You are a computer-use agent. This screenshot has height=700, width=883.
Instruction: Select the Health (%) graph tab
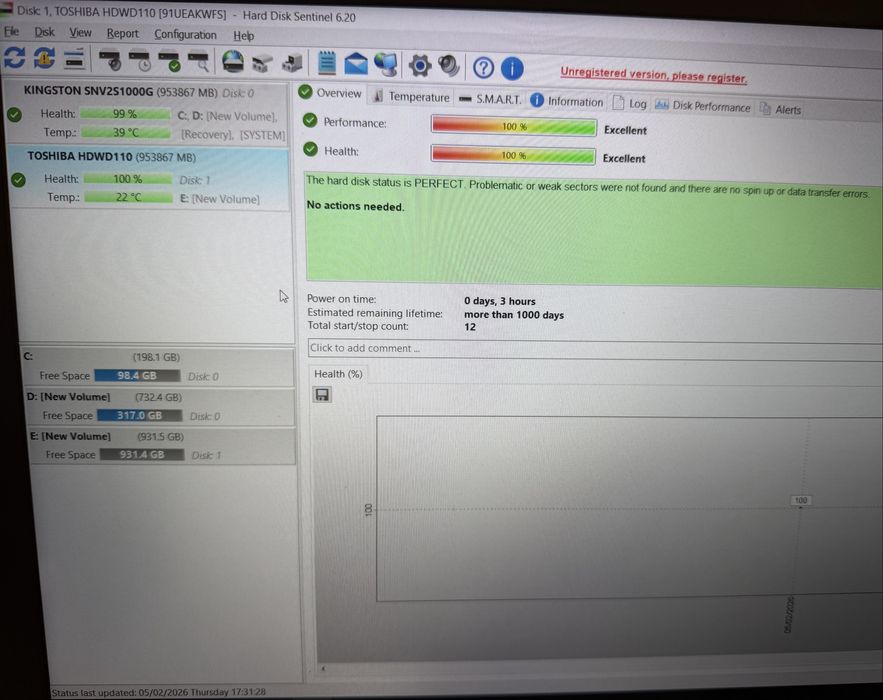(x=338, y=374)
